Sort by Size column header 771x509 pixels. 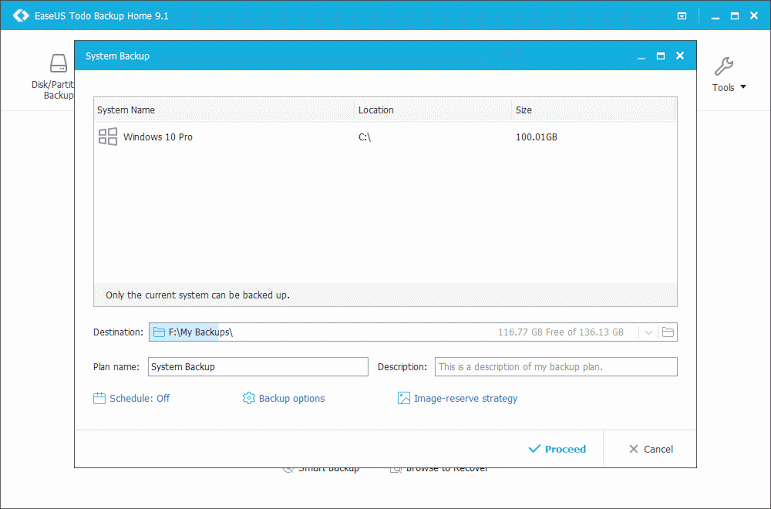point(594,110)
